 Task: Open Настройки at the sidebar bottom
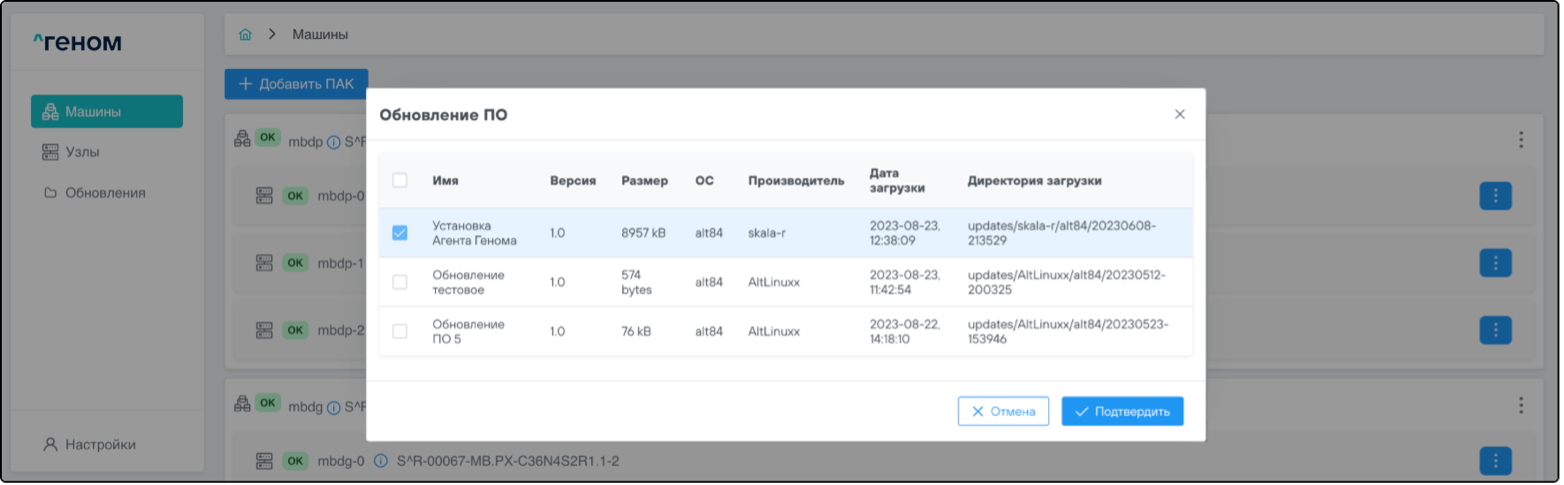point(100,445)
